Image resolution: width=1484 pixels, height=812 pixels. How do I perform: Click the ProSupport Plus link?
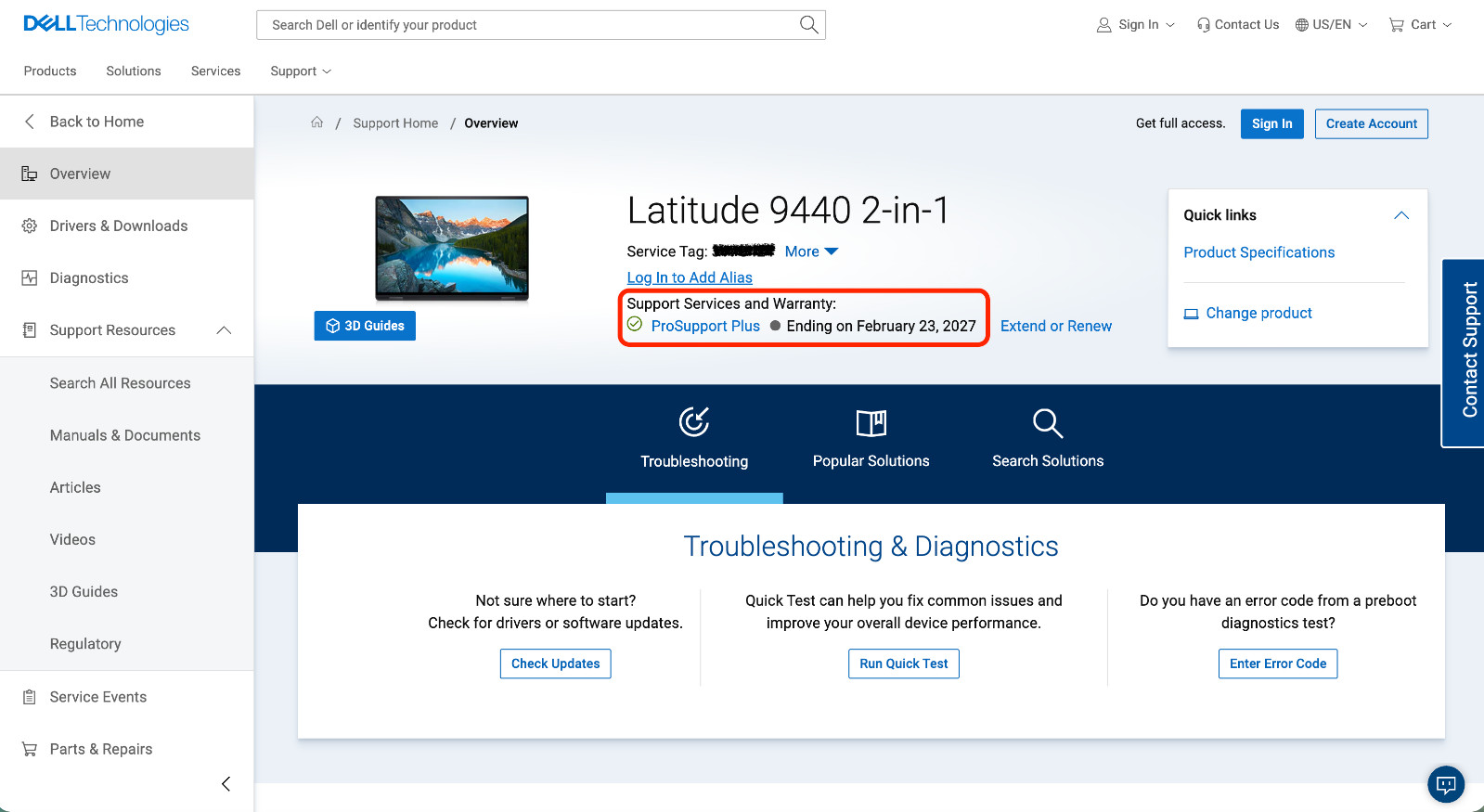pos(705,326)
